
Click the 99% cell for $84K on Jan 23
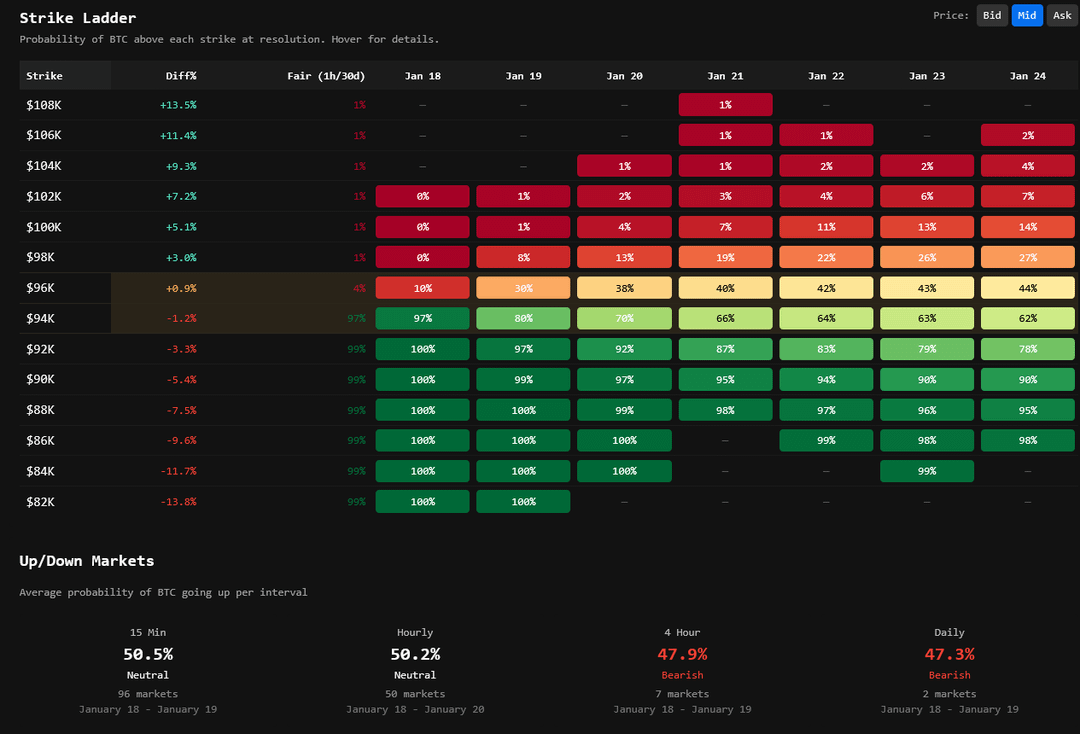pos(926,471)
